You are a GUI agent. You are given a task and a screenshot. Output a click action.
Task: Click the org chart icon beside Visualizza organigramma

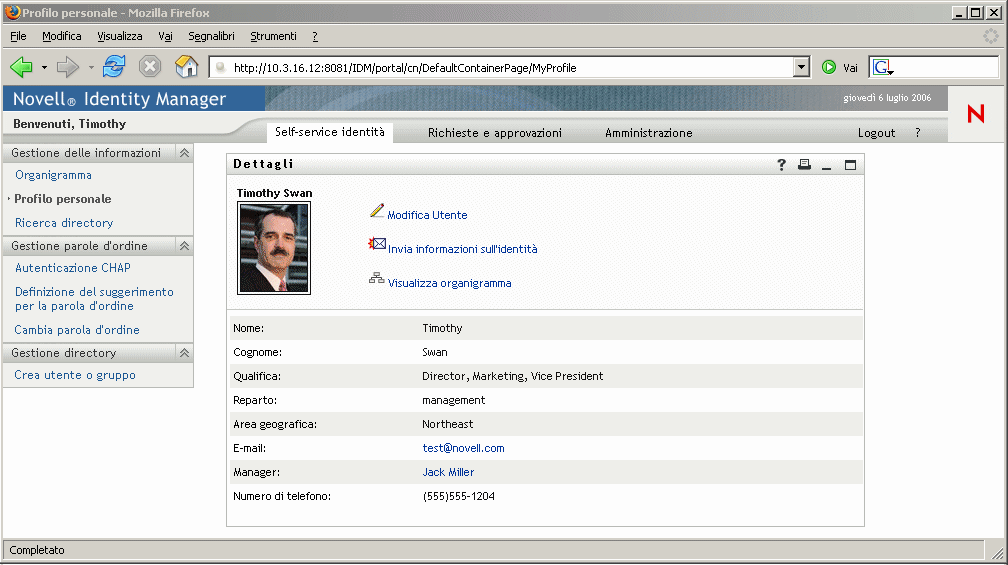pos(377,279)
